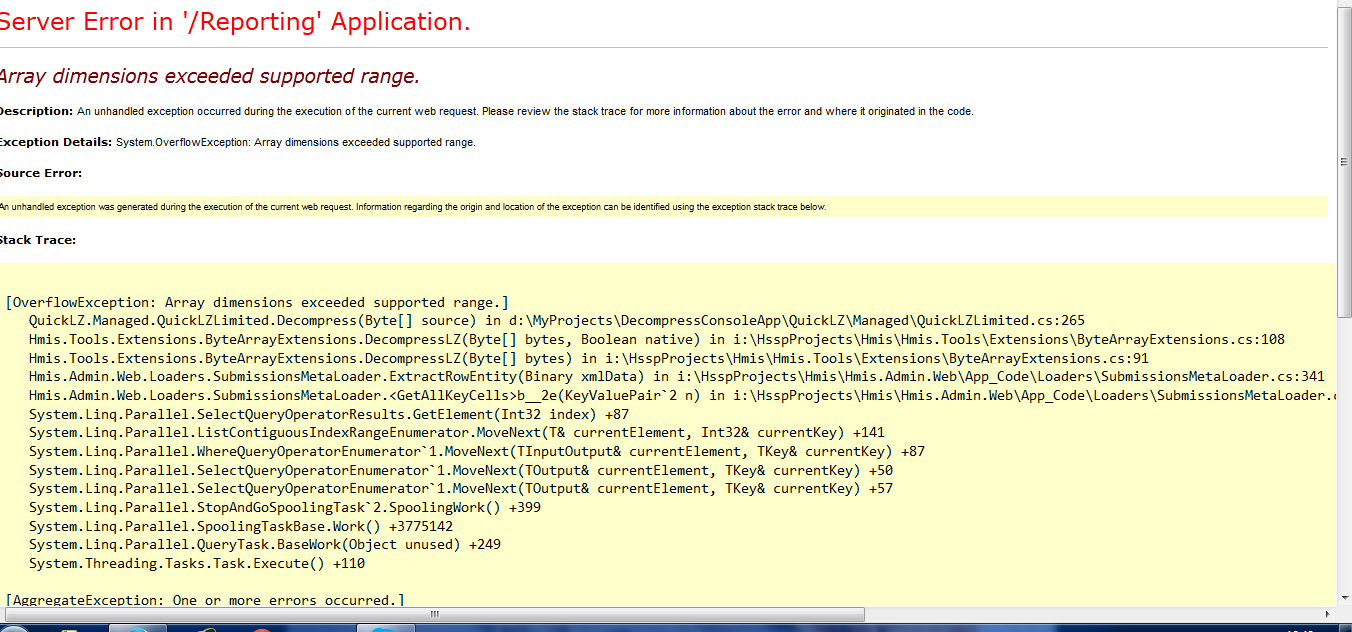The width and height of the screenshot is (1352, 632).
Task: Click the bold 'Description:' label
Action: coord(36,111)
